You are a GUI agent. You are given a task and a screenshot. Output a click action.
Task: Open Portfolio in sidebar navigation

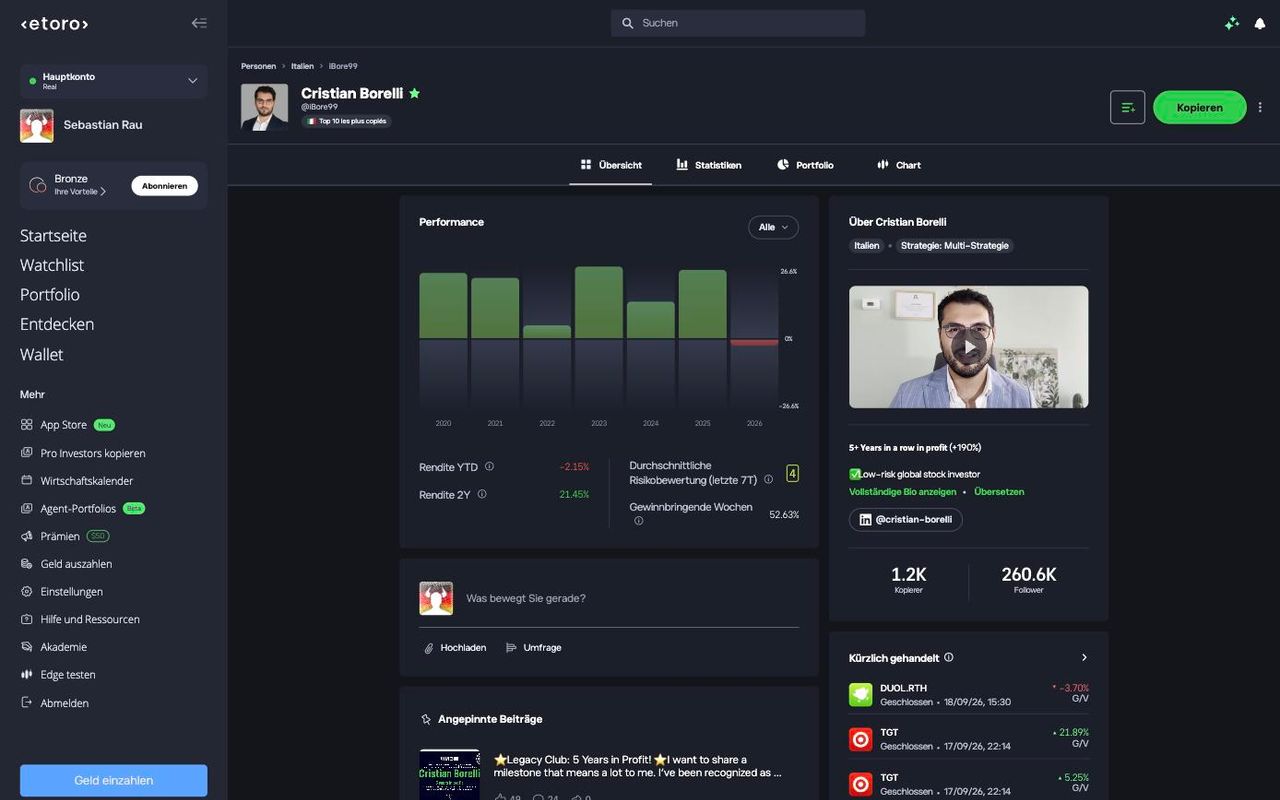tap(50, 295)
